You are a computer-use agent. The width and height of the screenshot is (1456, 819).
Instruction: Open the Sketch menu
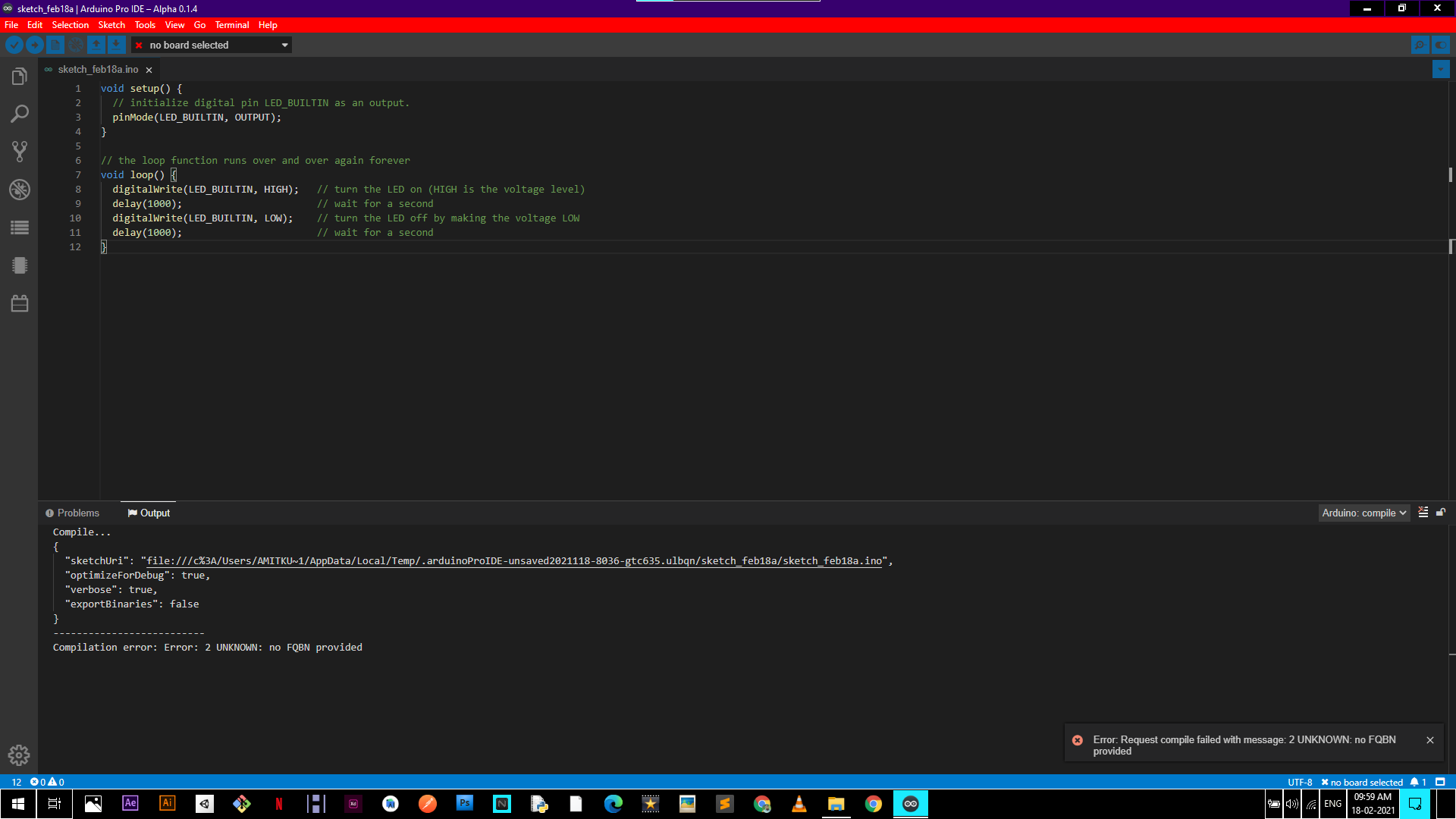pyautogui.click(x=111, y=25)
